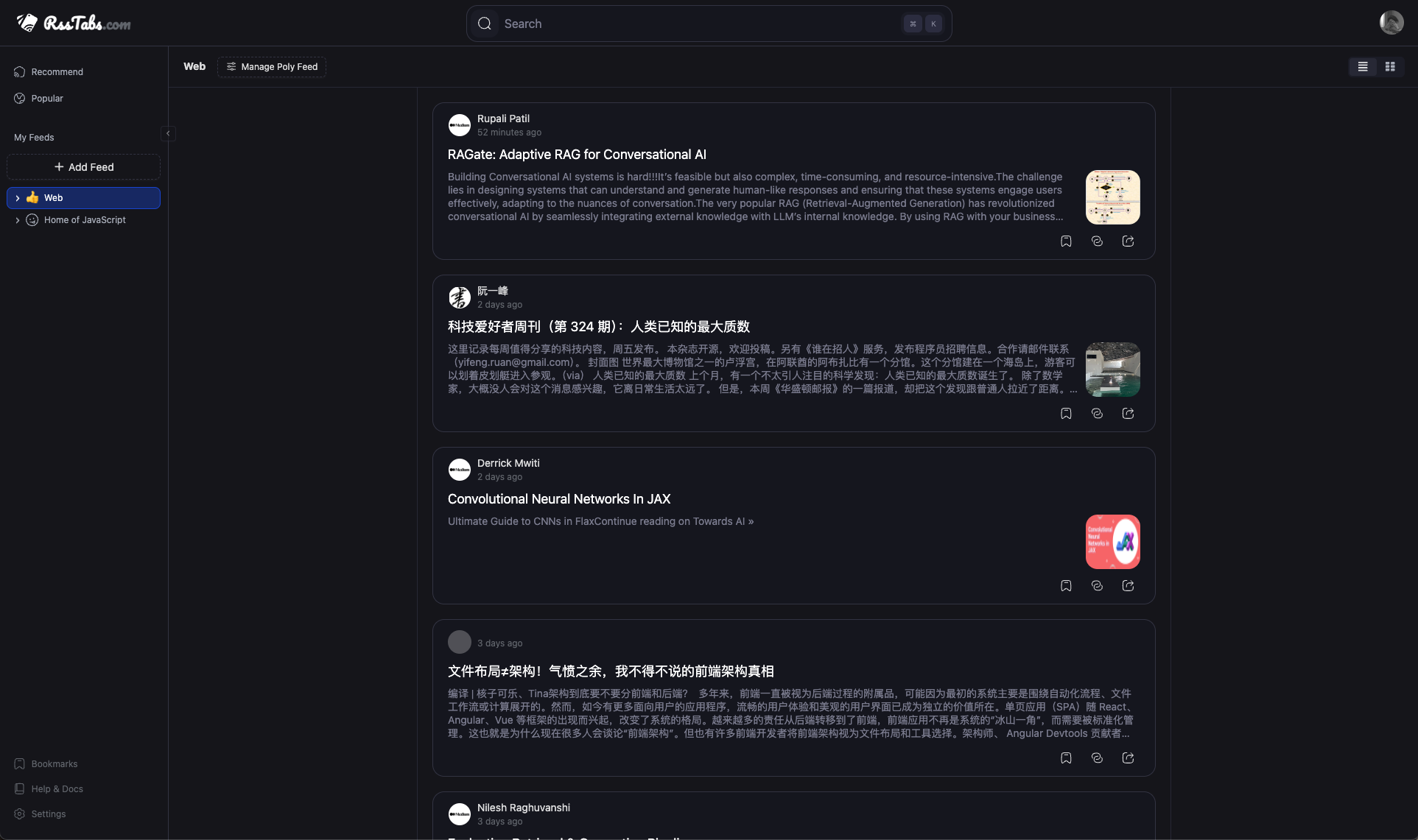Go to Popular section

[x=47, y=99]
